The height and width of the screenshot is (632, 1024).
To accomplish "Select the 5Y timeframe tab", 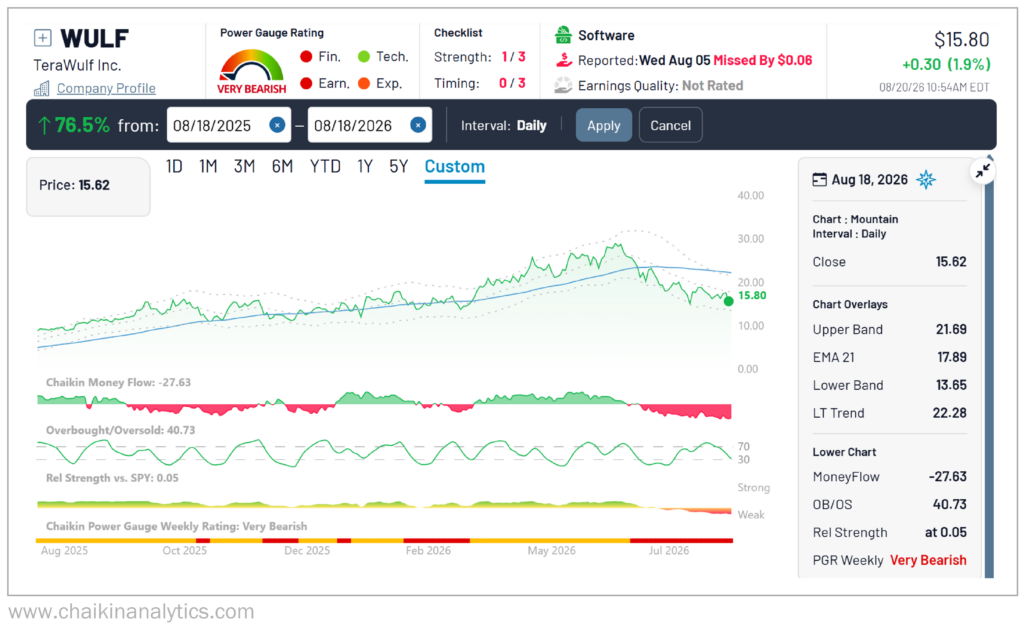I will click(x=398, y=166).
